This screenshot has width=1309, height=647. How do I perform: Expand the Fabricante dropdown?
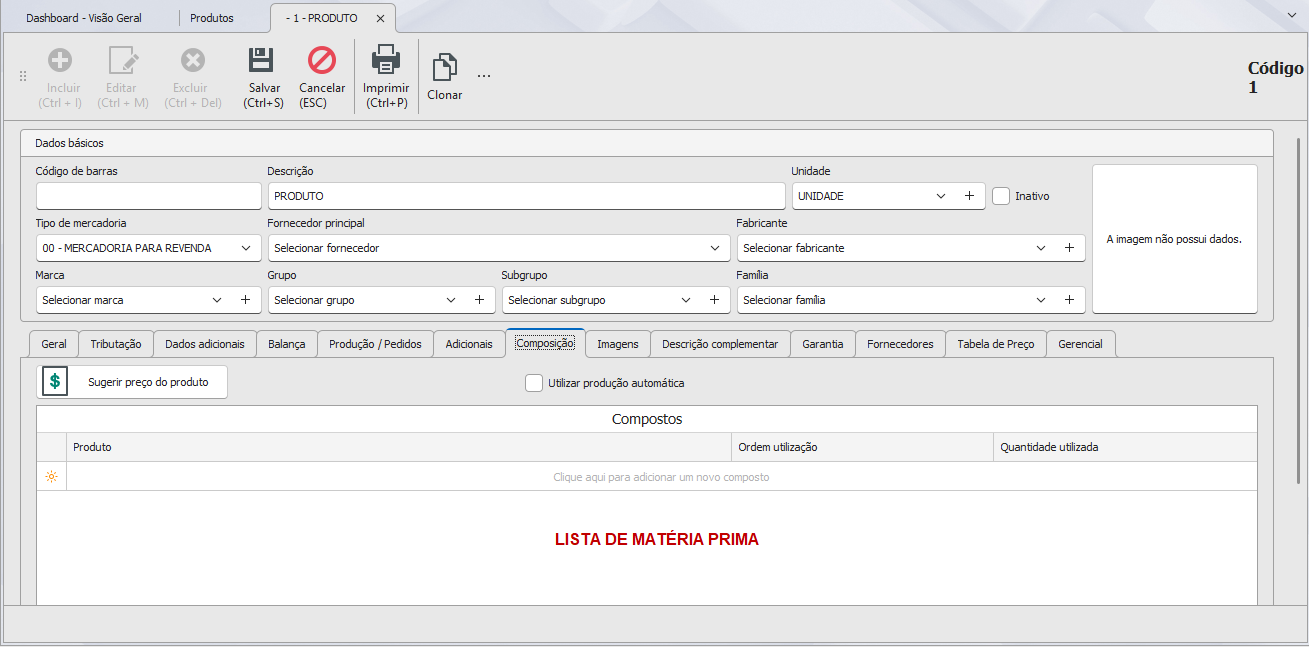click(1041, 248)
